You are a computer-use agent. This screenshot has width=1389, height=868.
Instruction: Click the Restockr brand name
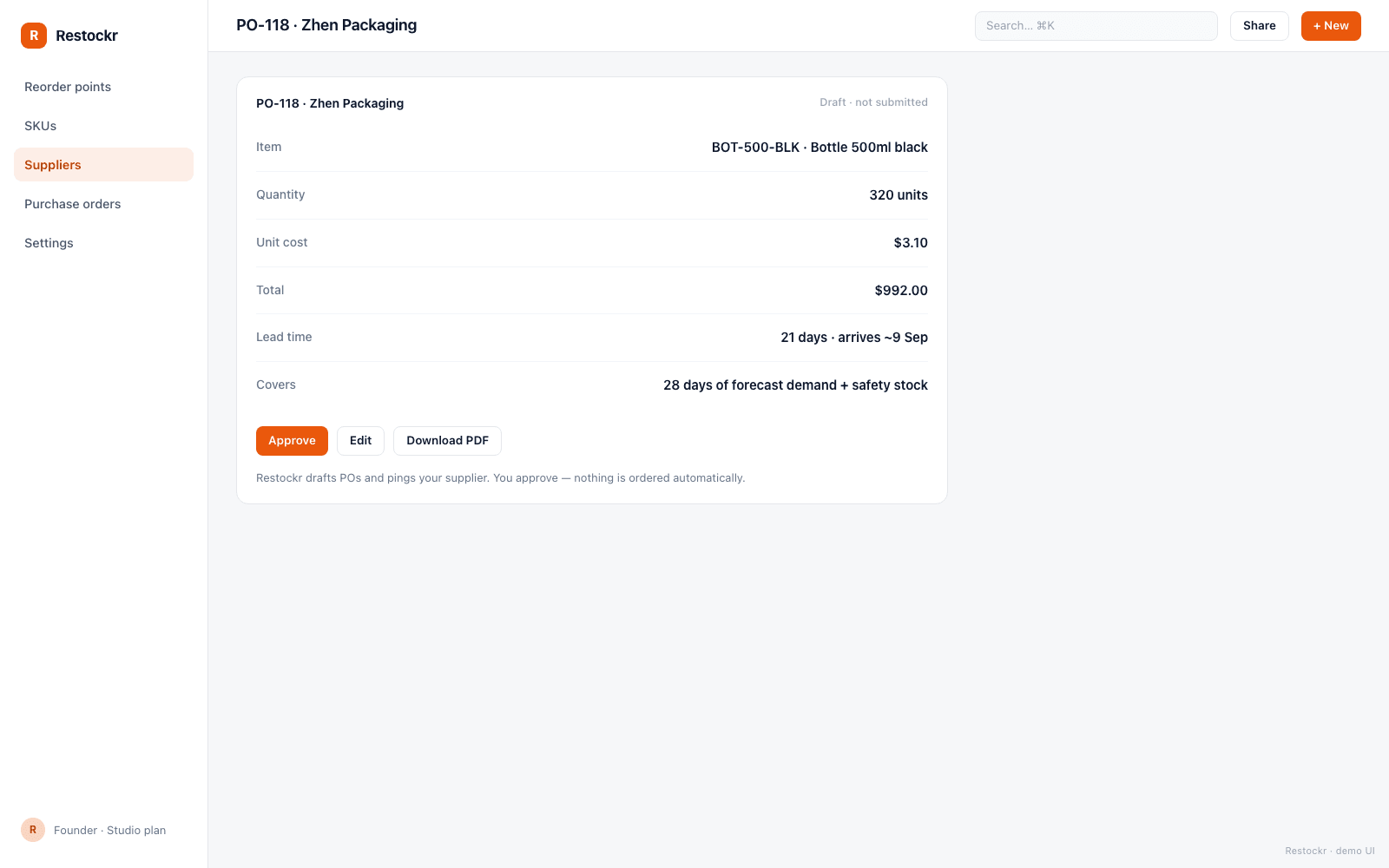tap(87, 36)
